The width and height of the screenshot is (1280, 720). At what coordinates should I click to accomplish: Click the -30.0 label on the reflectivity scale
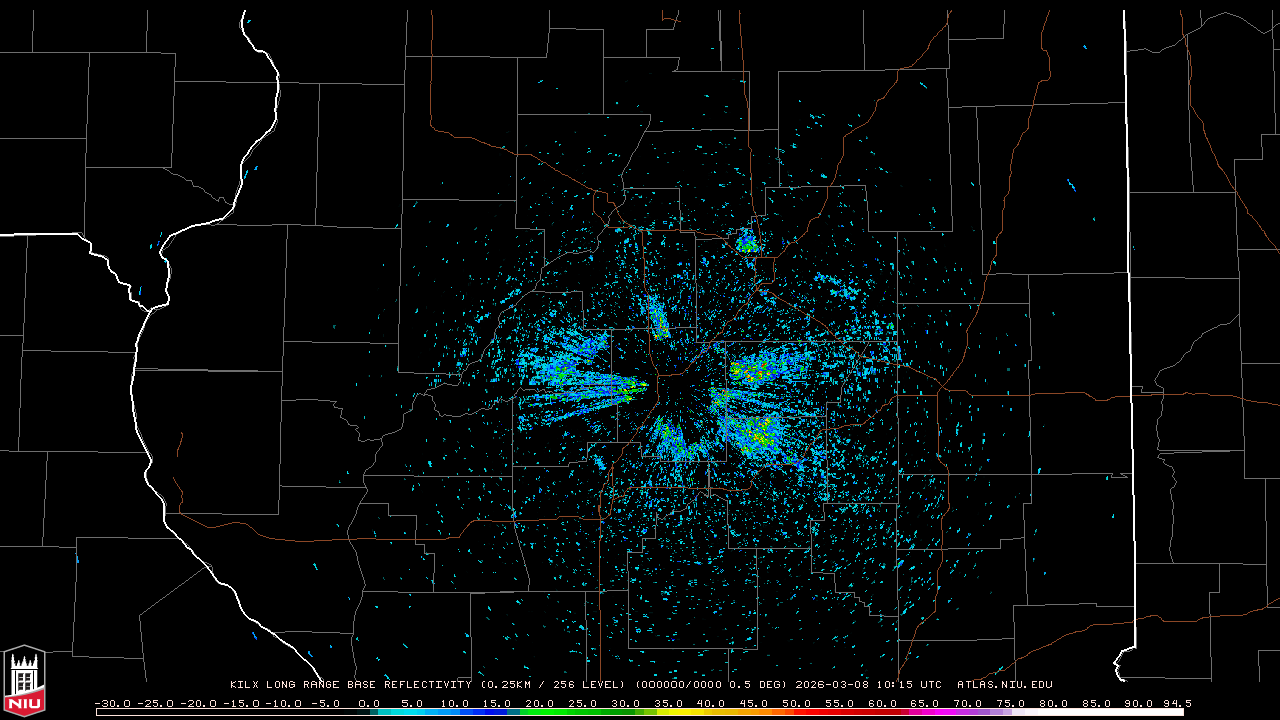click(x=112, y=703)
